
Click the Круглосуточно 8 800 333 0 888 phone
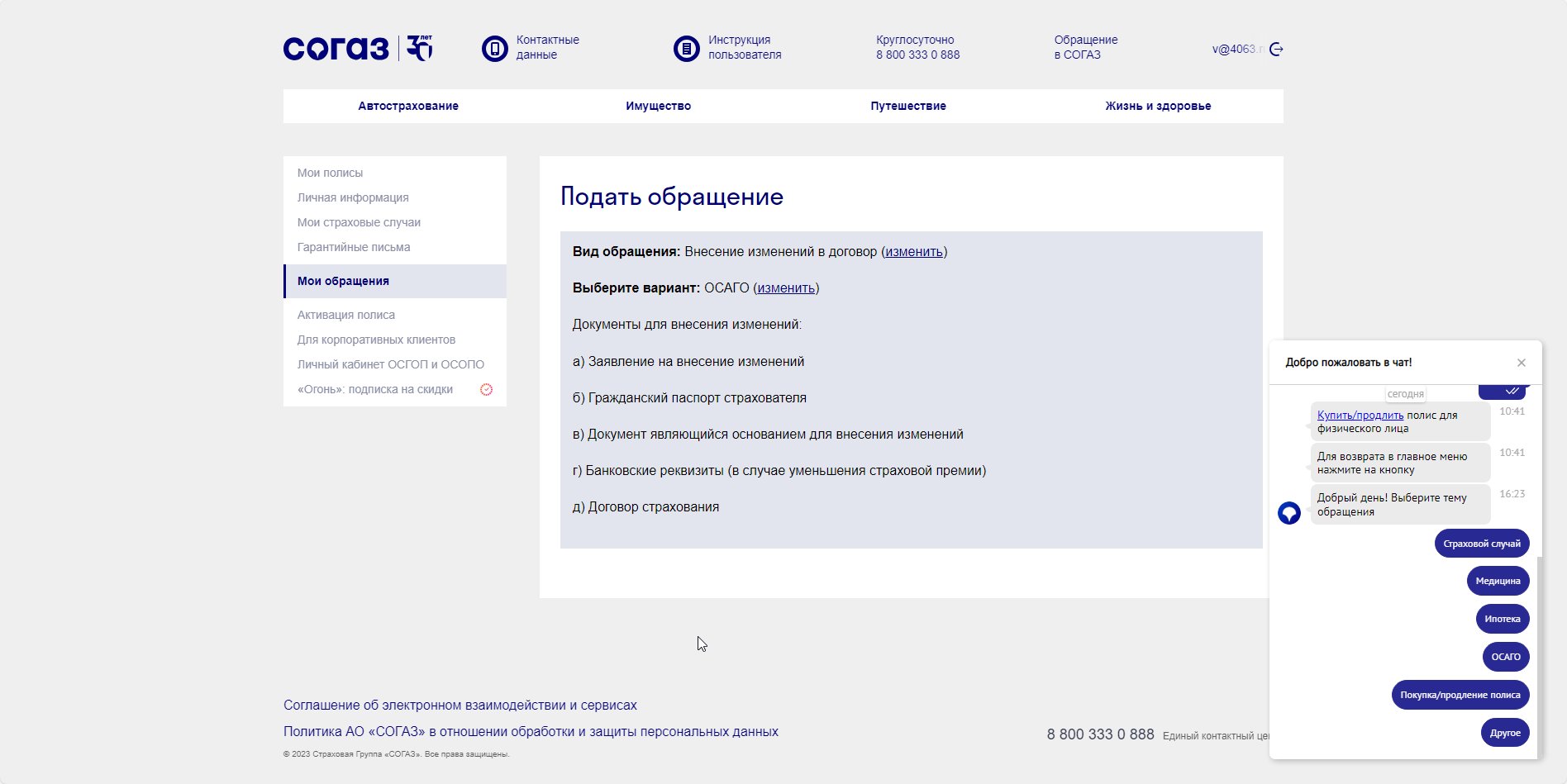917,47
